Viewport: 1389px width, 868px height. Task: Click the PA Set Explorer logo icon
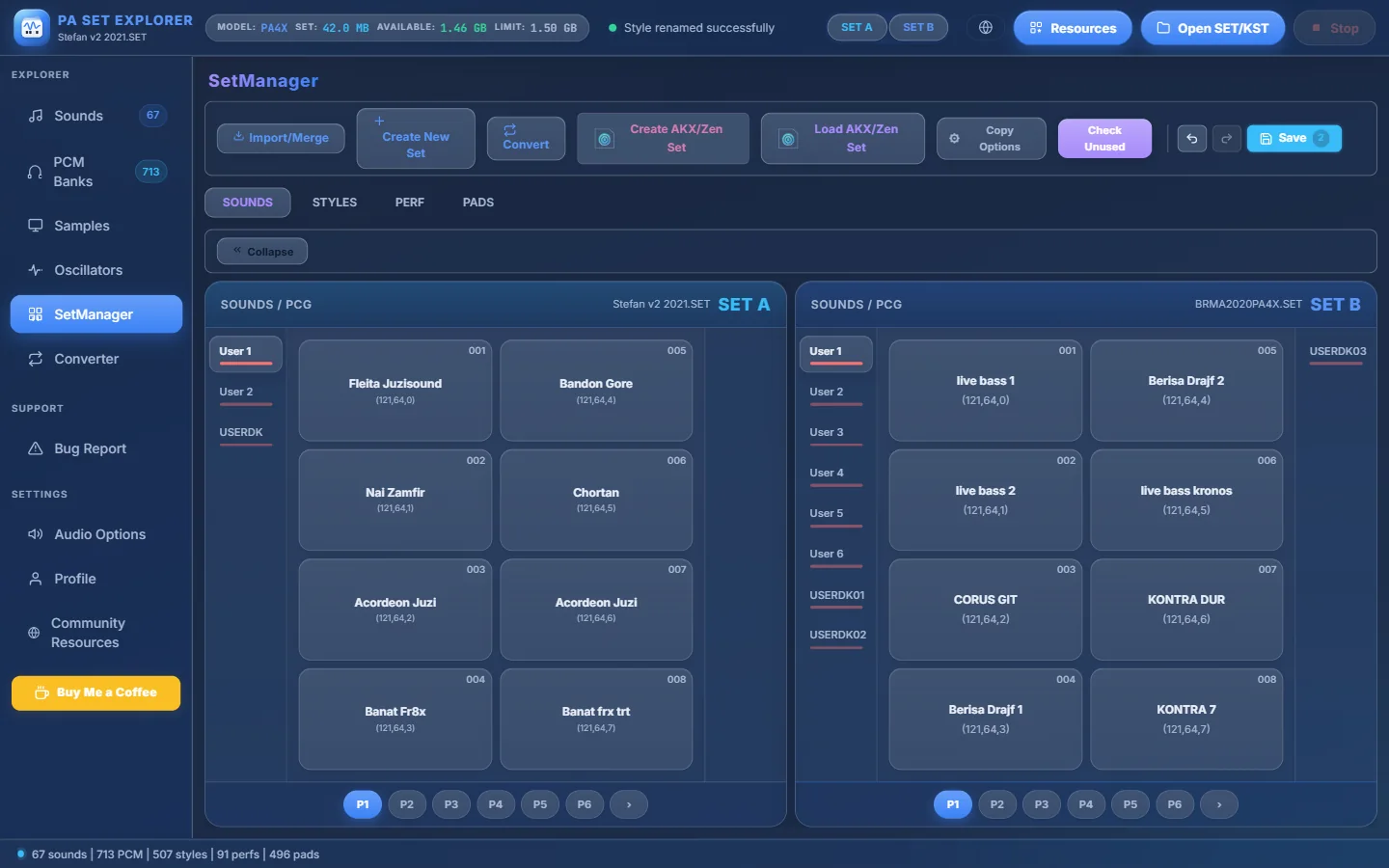[x=32, y=28]
